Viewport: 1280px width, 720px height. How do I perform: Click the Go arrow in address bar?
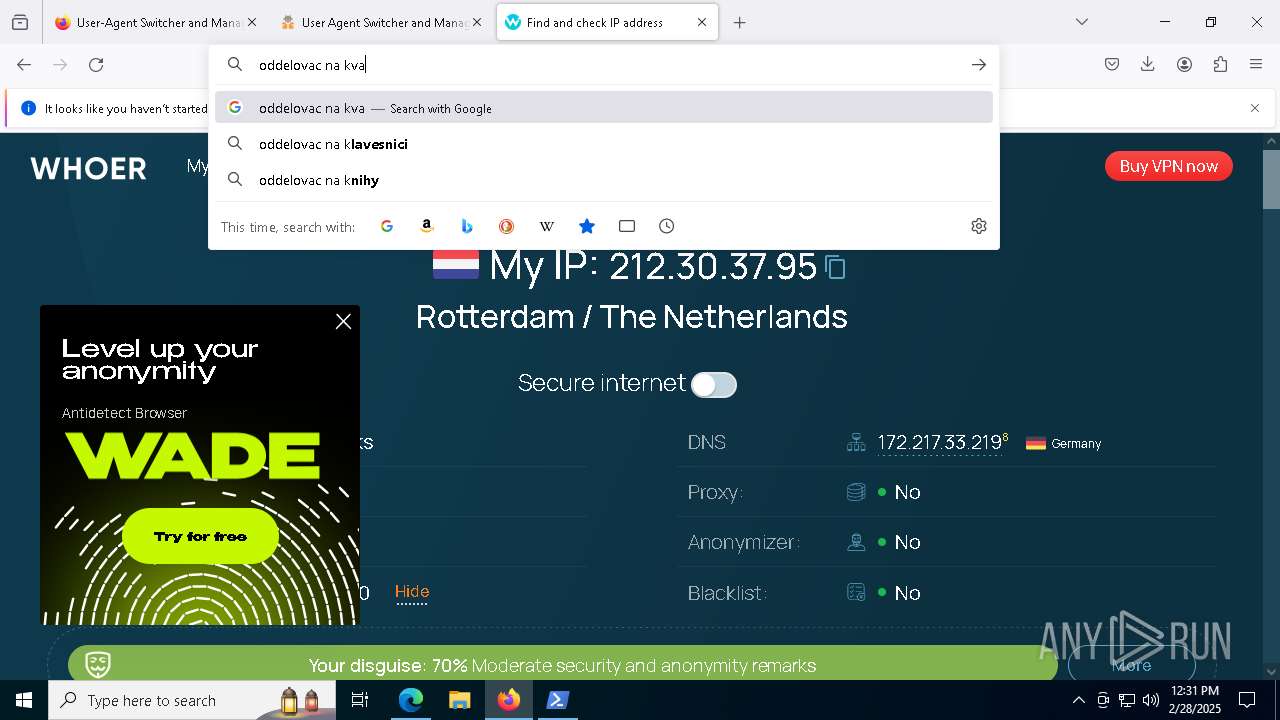(979, 64)
